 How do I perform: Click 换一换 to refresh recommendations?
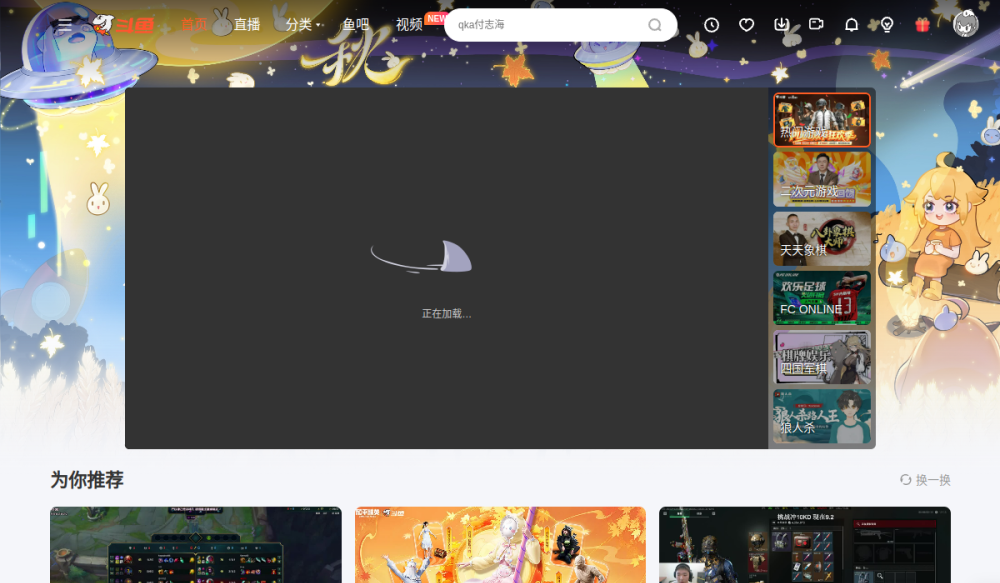933,480
